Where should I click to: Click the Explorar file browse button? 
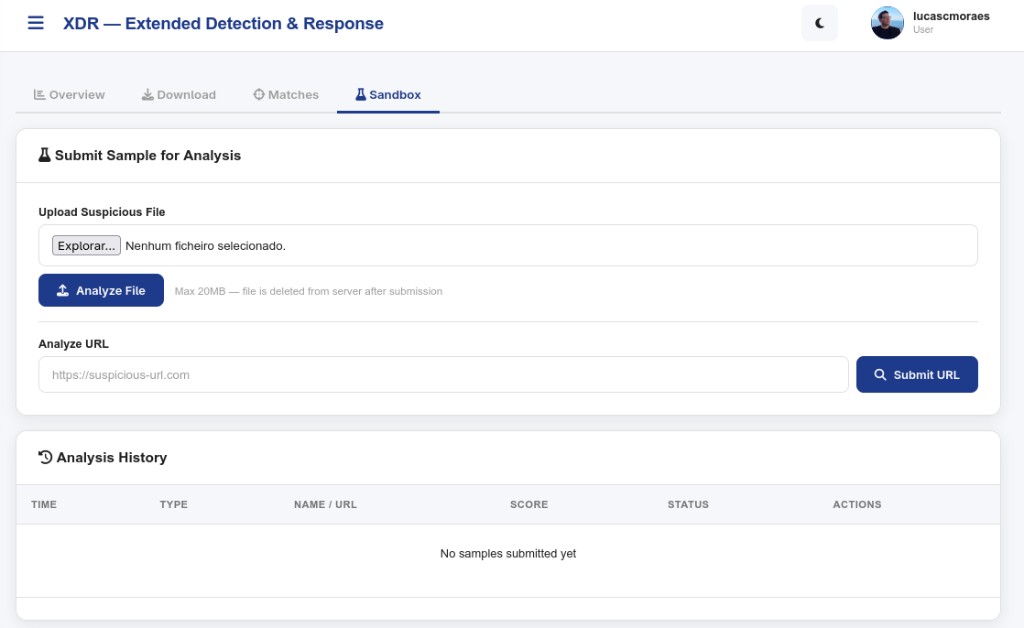86,245
